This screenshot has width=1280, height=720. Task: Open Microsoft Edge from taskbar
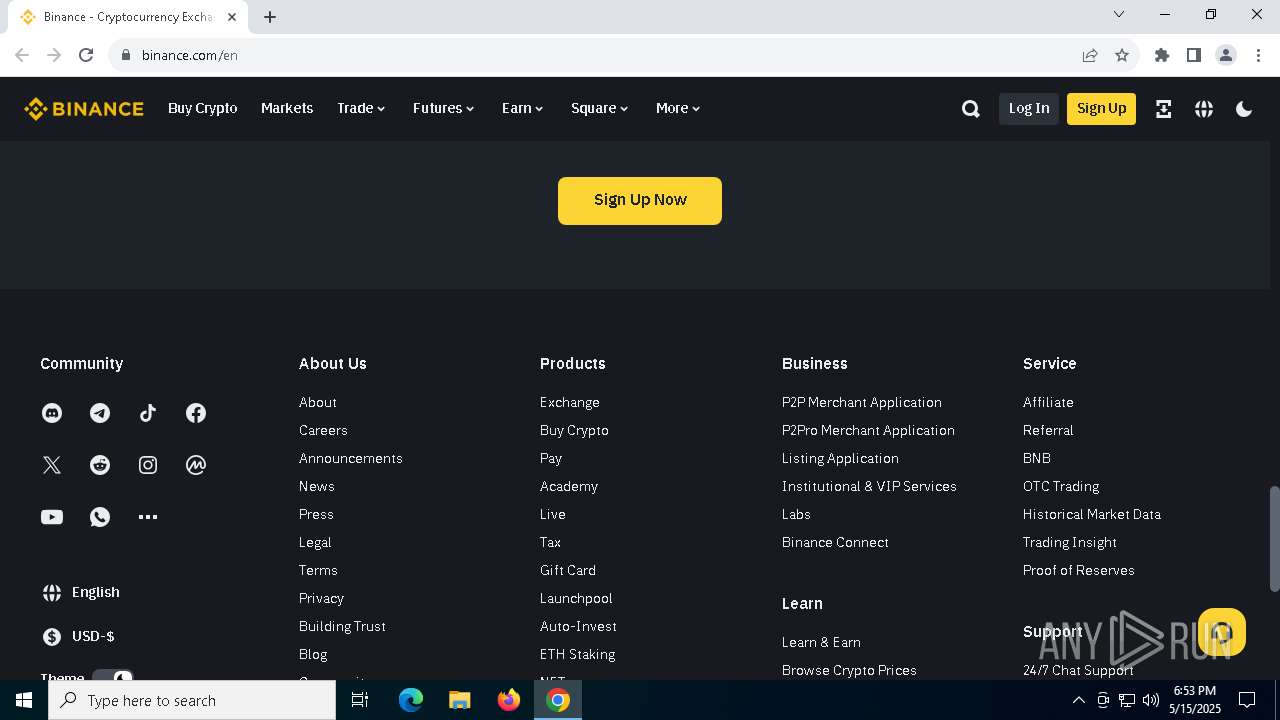click(x=411, y=700)
